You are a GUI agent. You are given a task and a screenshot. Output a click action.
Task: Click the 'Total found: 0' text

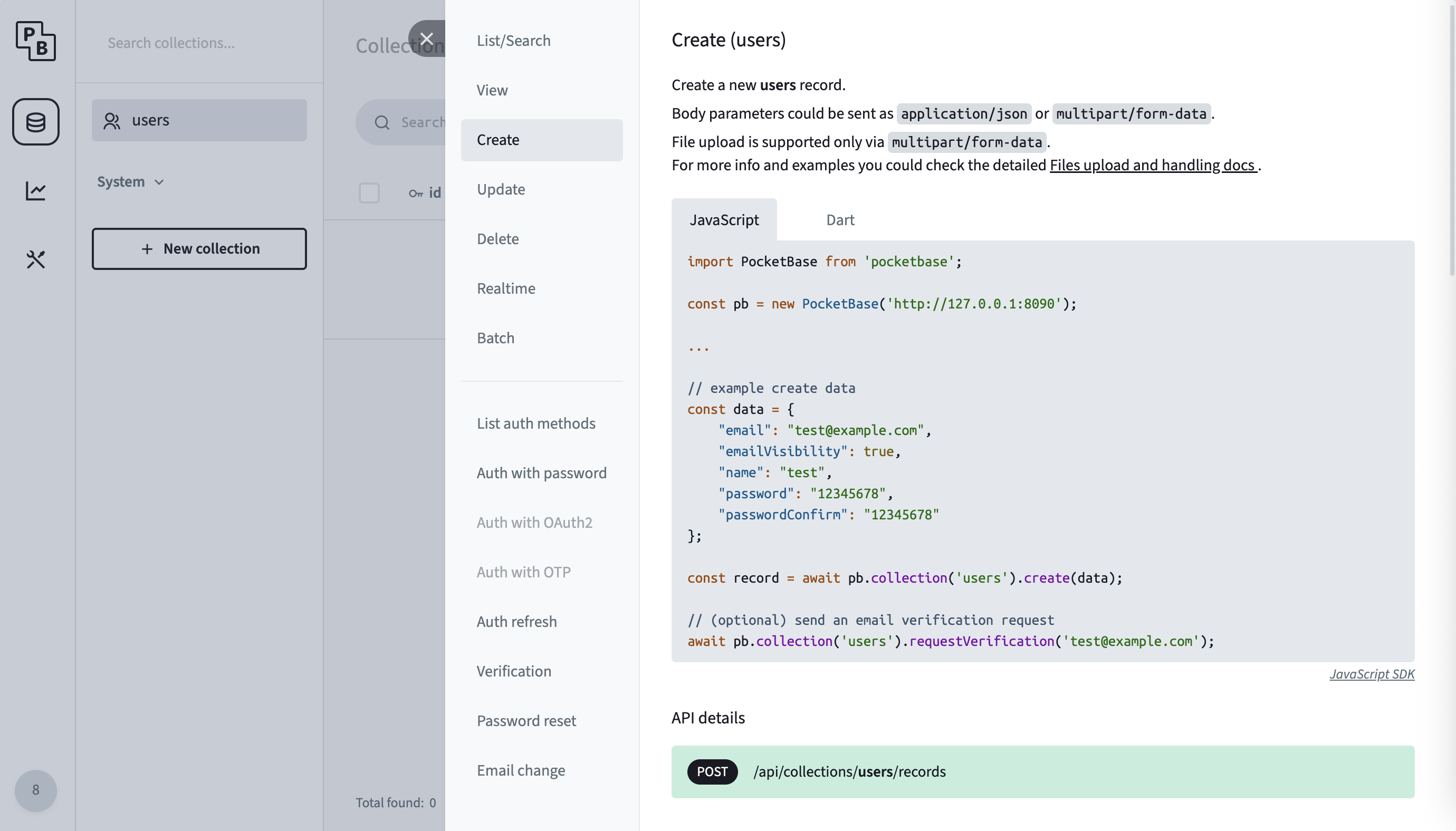click(x=396, y=803)
